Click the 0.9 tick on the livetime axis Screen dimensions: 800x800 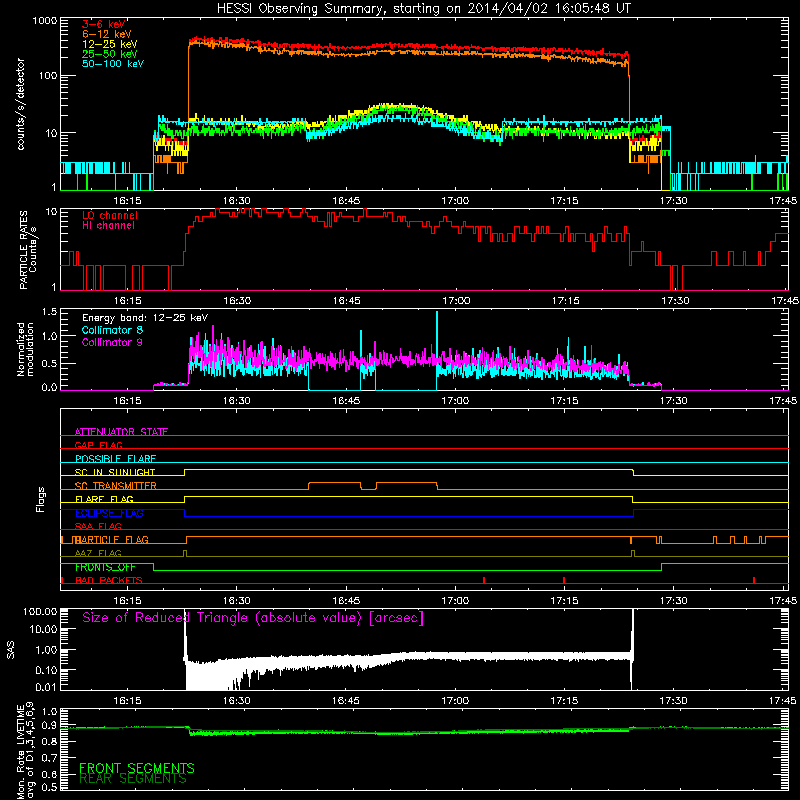tap(49, 726)
